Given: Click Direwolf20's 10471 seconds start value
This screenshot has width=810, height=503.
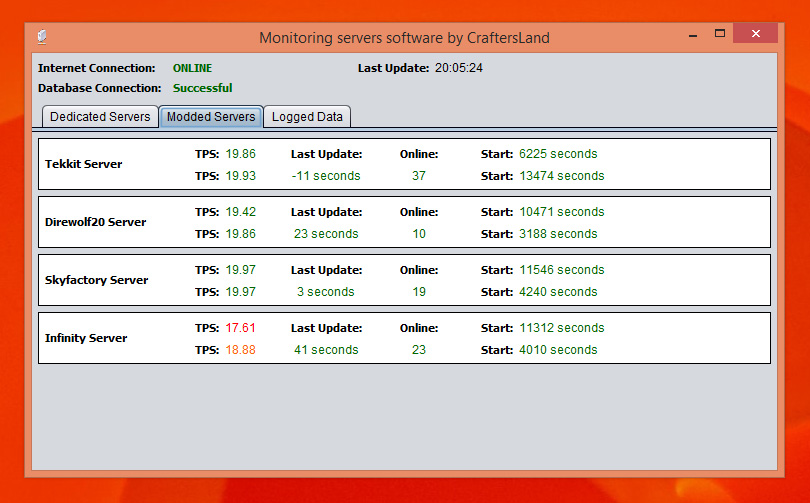Looking at the screenshot, I should pos(561,212).
